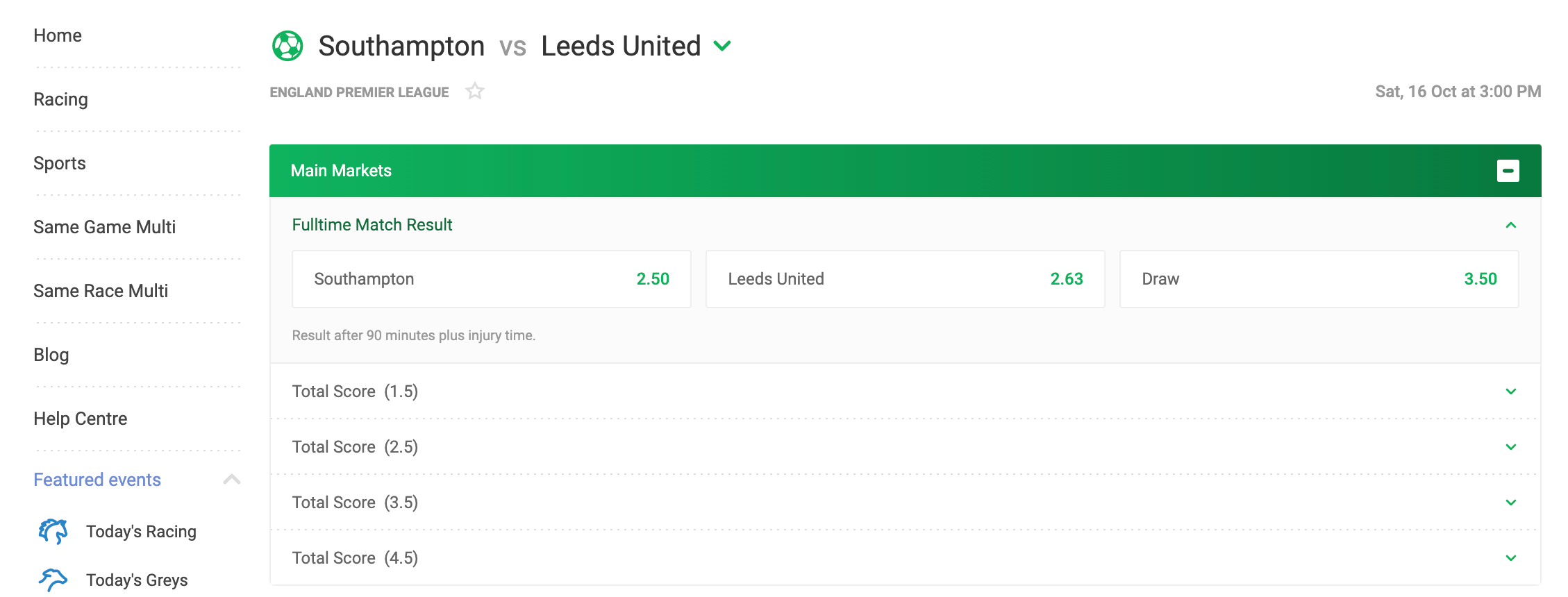
Task: Click Today's Greys greyhound icon
Action: tap(53, 580)
